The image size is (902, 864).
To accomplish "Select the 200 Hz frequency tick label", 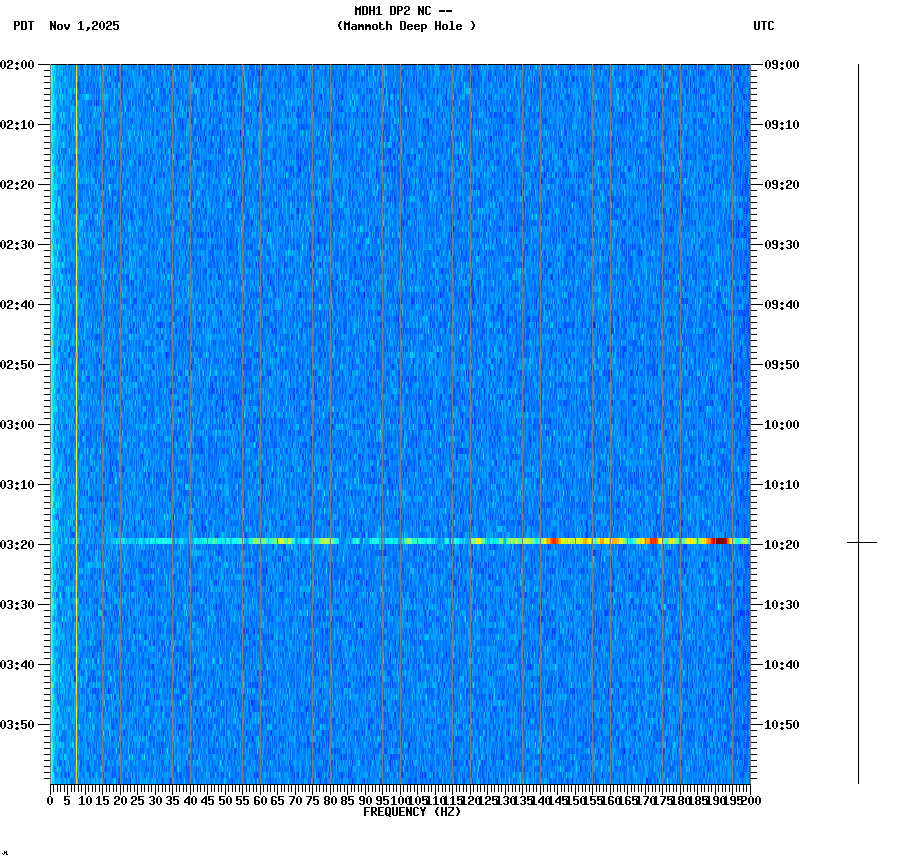I will pos(749,800).
